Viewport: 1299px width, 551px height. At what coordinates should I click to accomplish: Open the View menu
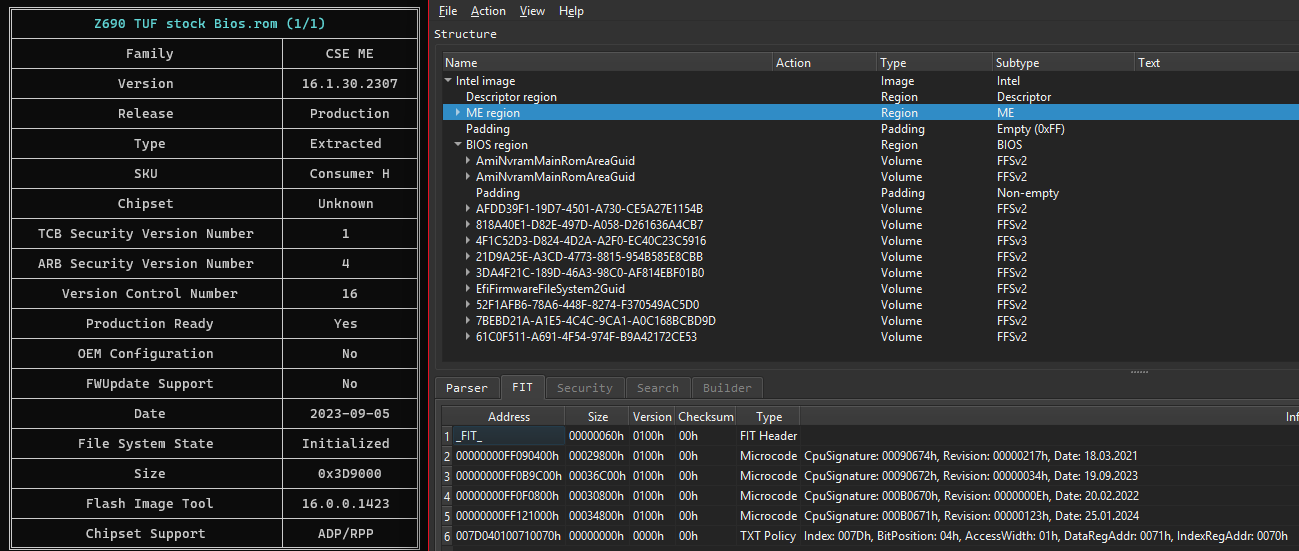pyautogui.click(x=533, y=11)
